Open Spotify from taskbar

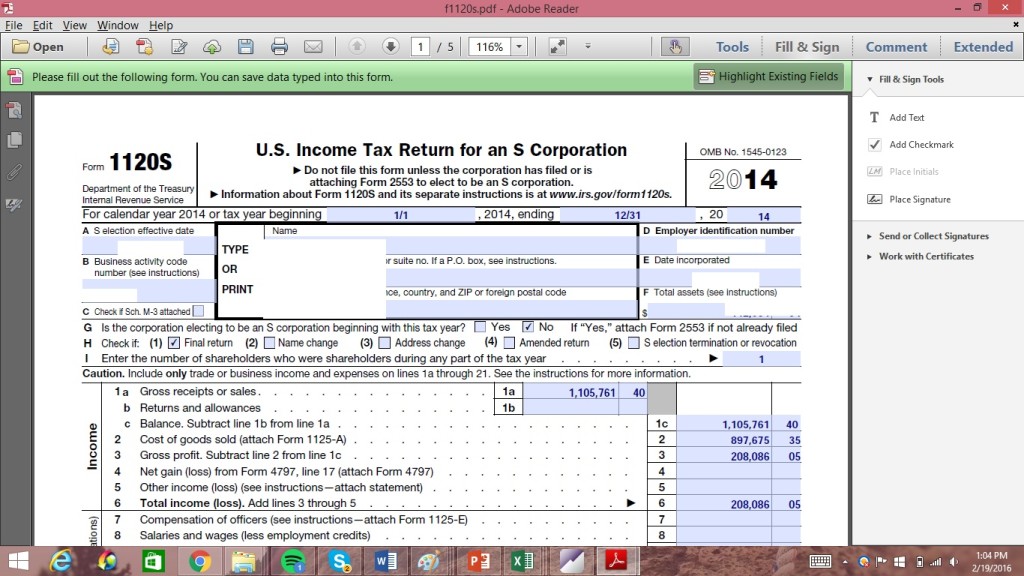coord(292,561)
